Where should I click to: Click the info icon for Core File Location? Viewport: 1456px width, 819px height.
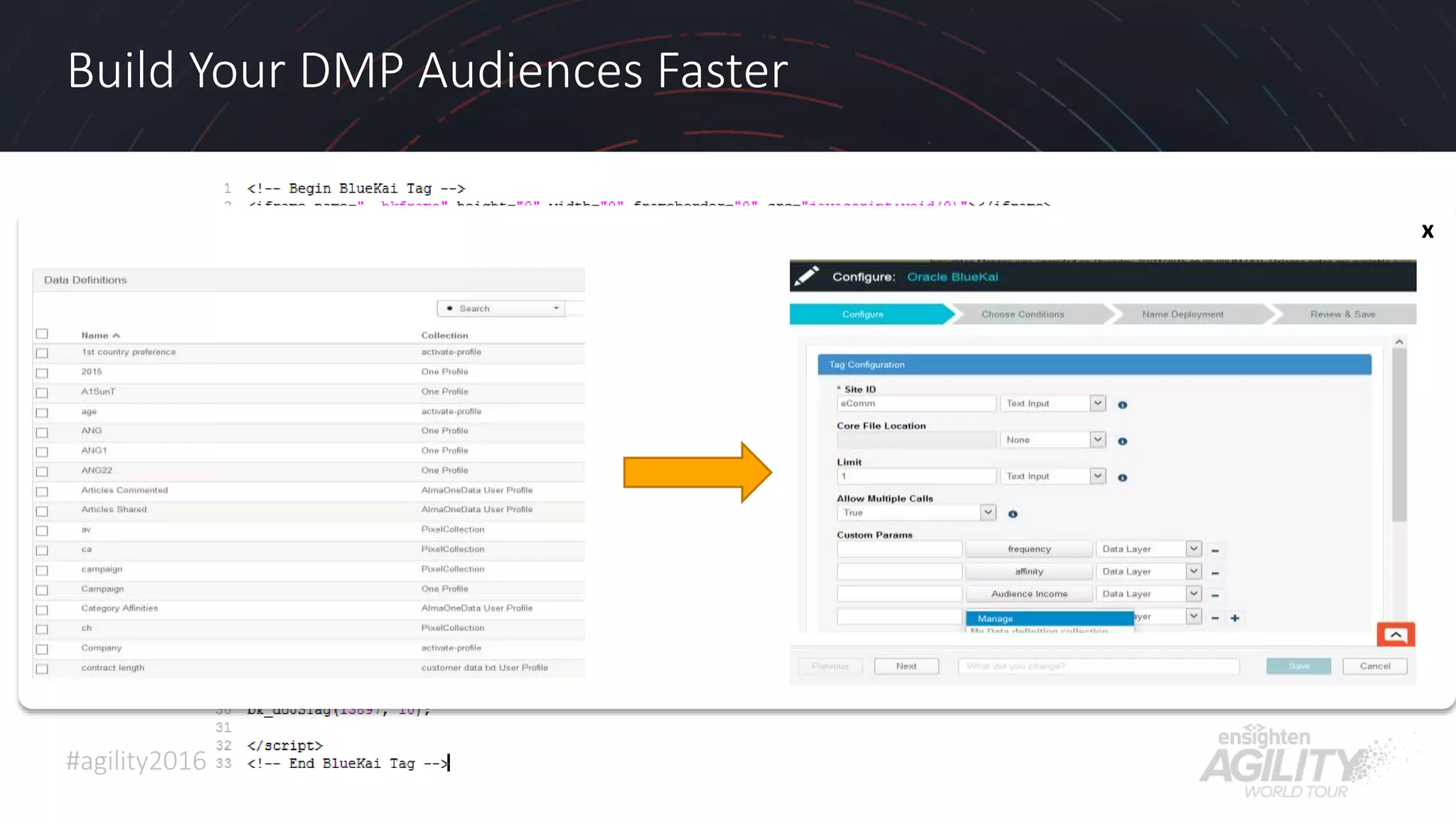pyautogui.click(x=1123, y=441)
